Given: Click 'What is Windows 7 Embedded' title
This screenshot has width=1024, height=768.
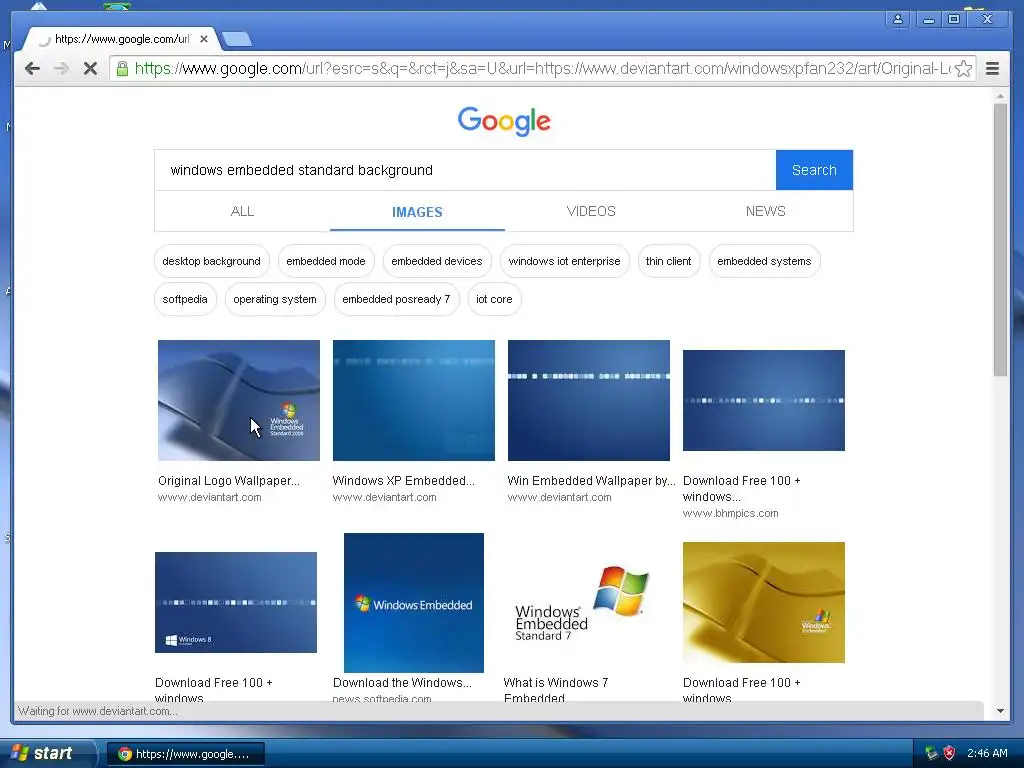Looking at the screenshot, I should 556,690.
